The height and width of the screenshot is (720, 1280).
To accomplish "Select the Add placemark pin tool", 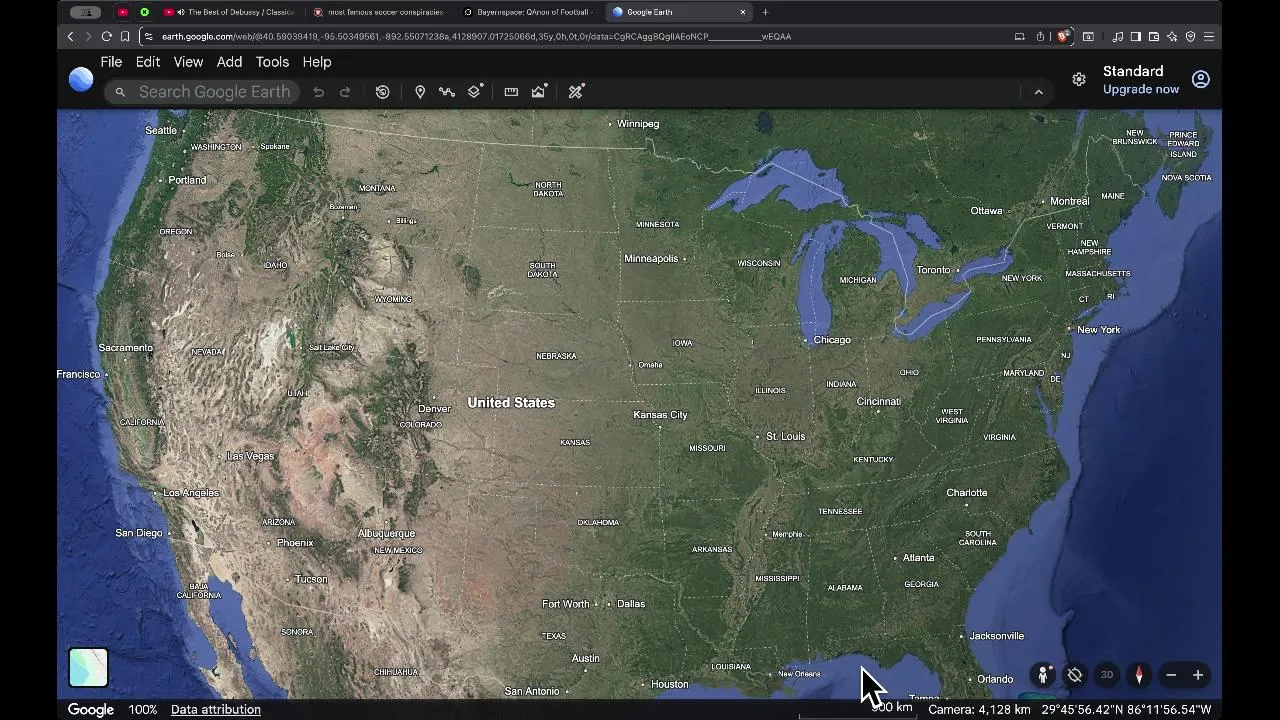I will pyautogui.click(x=420, y=92).
